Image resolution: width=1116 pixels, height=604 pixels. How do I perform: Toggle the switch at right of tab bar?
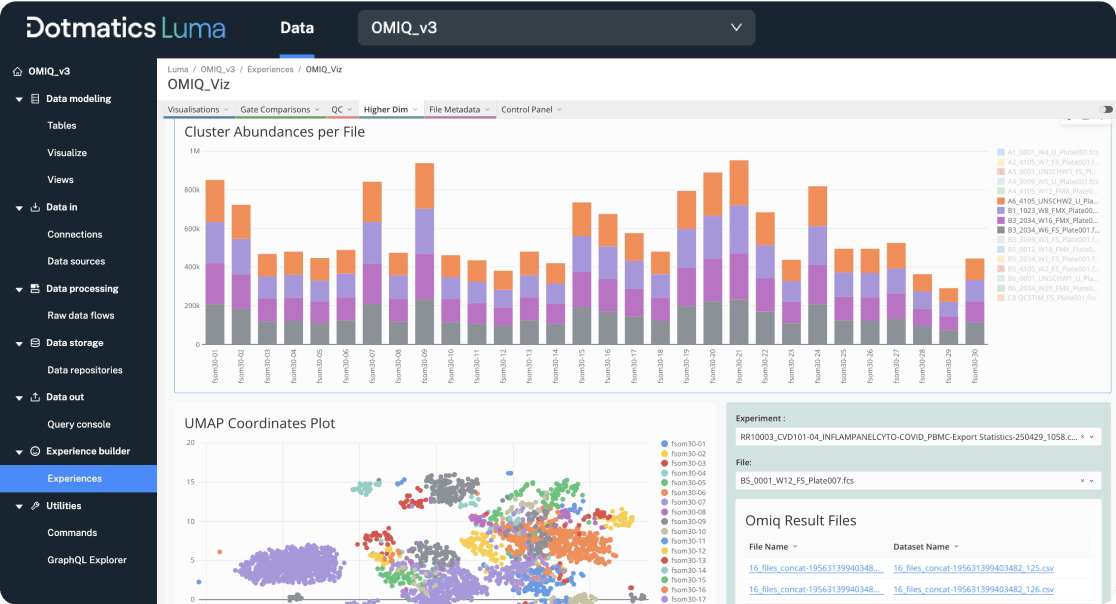1106,109
